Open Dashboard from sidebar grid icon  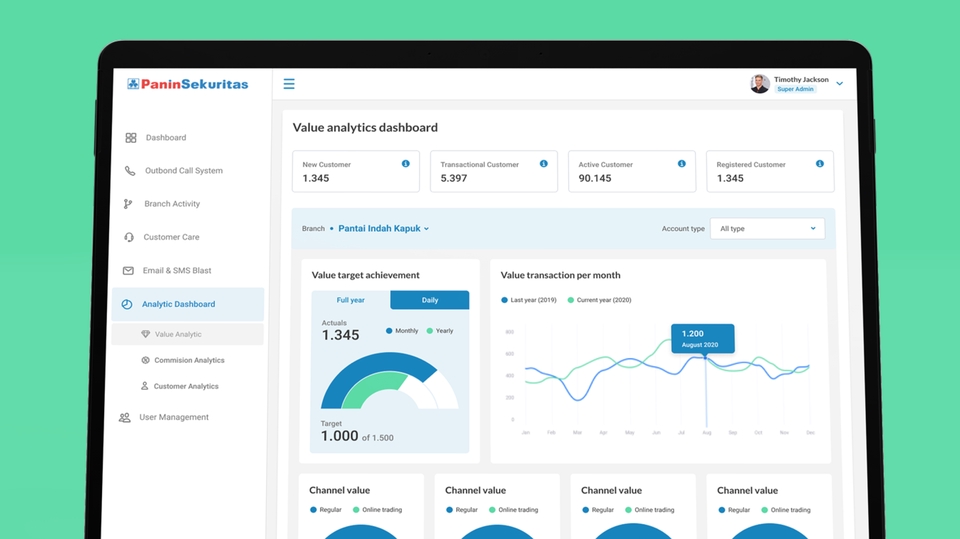[x=131, y=138]
